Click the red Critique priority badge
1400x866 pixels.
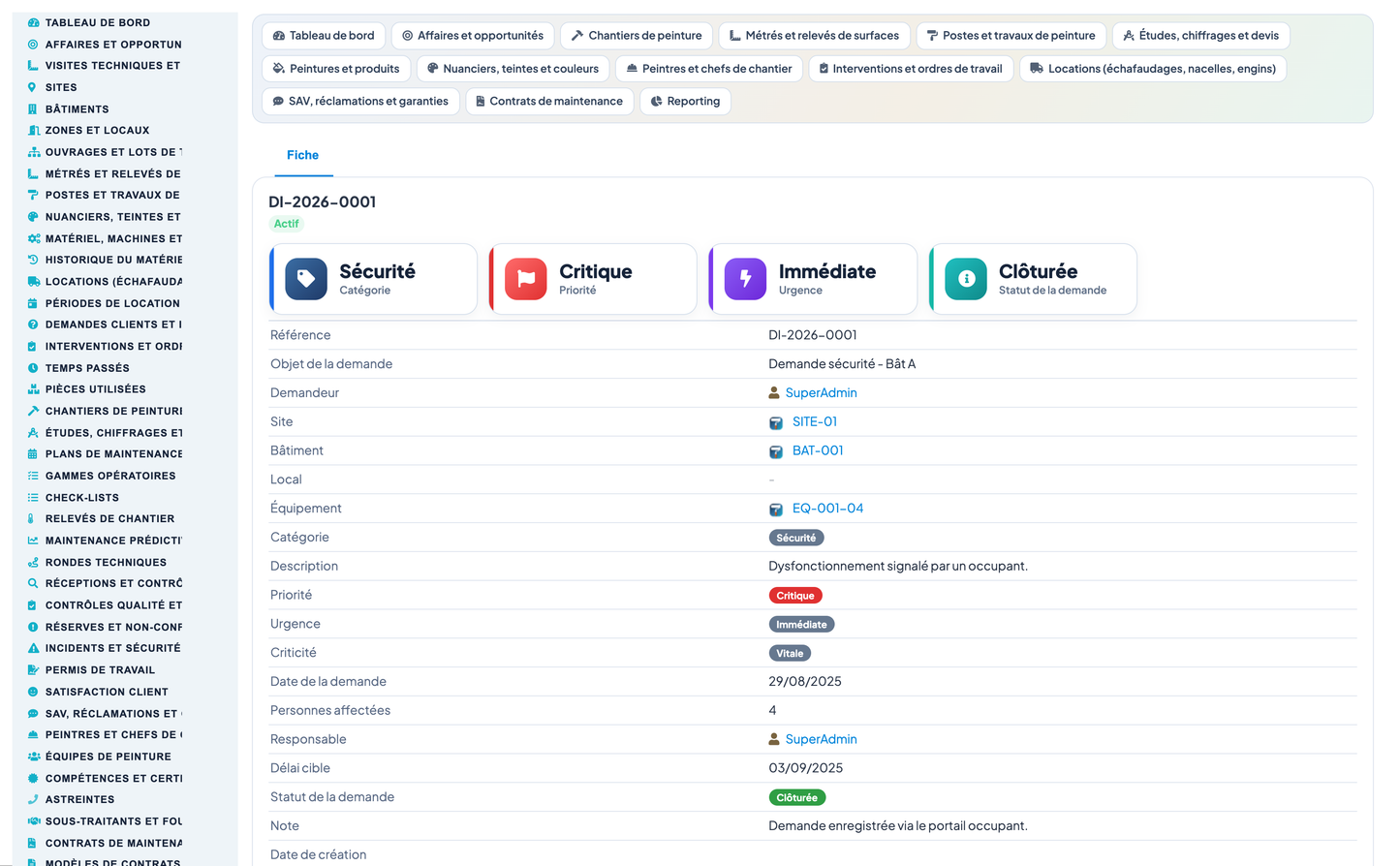pos(795,596)
